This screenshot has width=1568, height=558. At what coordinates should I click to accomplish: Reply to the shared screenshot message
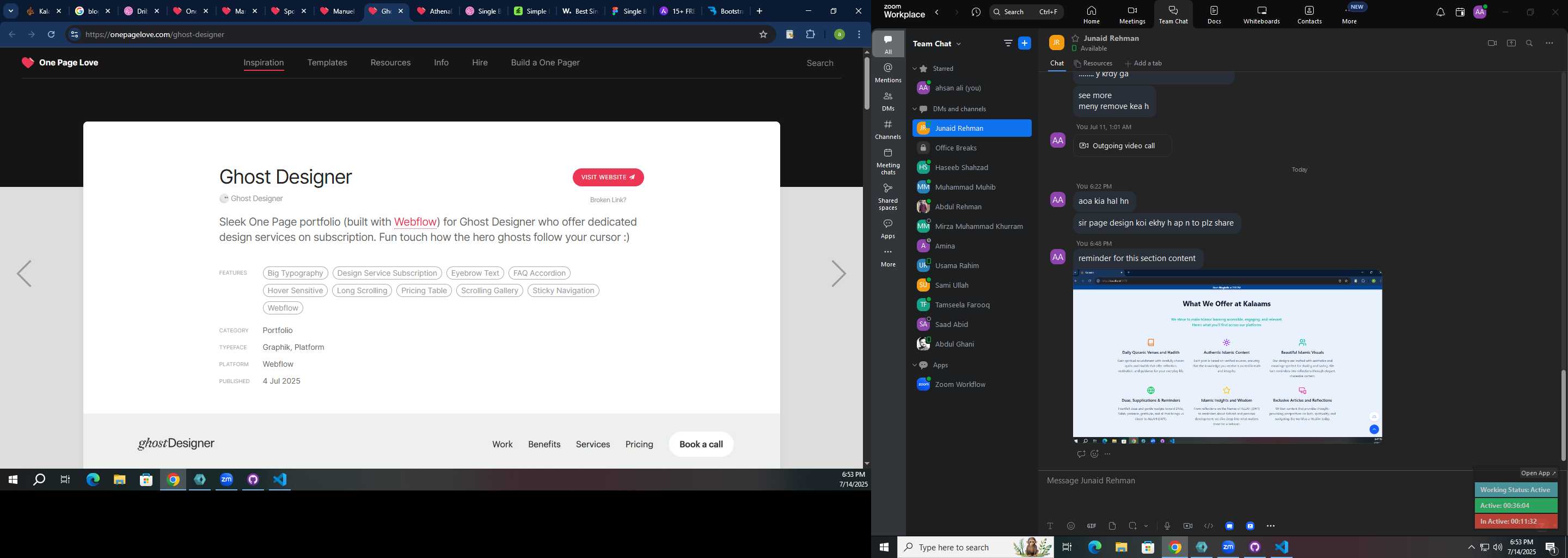click(1081, 454)
